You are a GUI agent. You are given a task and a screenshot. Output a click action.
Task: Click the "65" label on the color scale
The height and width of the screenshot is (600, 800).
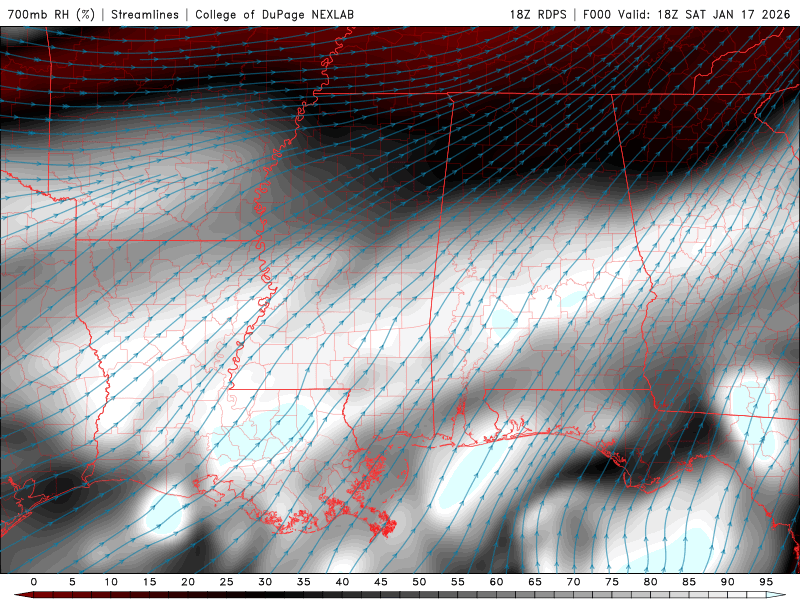click(535, 582)
